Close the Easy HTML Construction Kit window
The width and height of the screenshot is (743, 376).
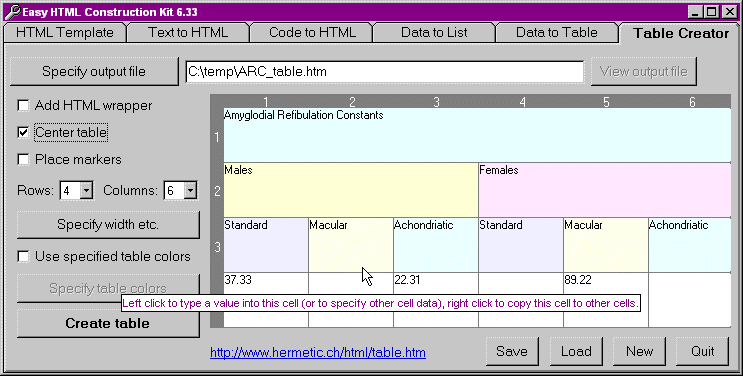point(729,11)
